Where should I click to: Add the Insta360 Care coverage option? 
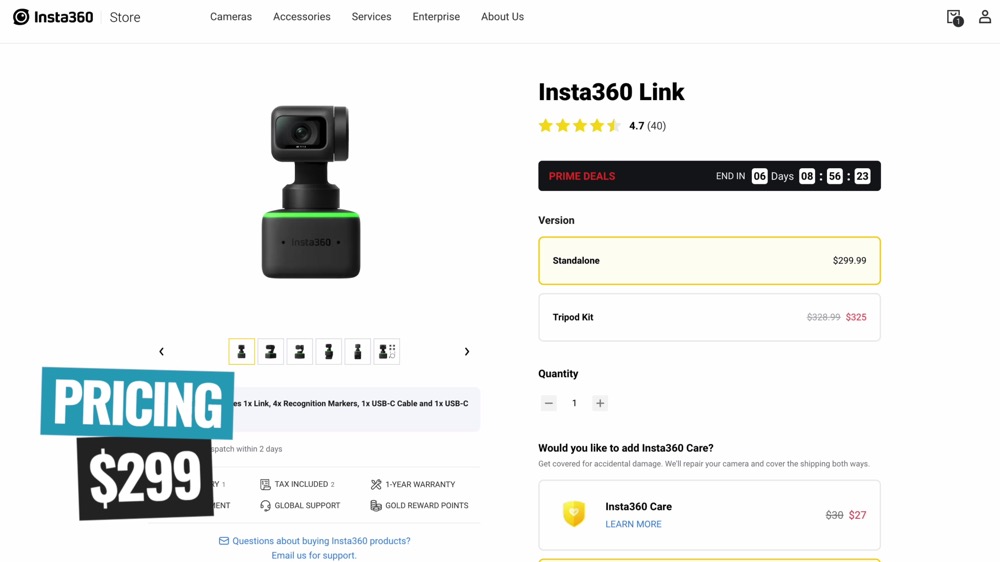[709, 515]
